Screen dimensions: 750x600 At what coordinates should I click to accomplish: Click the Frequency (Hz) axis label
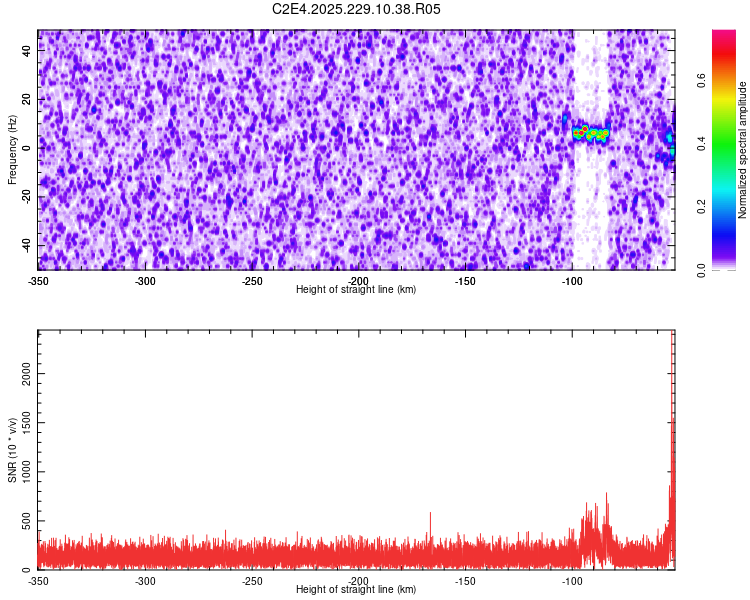click(12, 150)
